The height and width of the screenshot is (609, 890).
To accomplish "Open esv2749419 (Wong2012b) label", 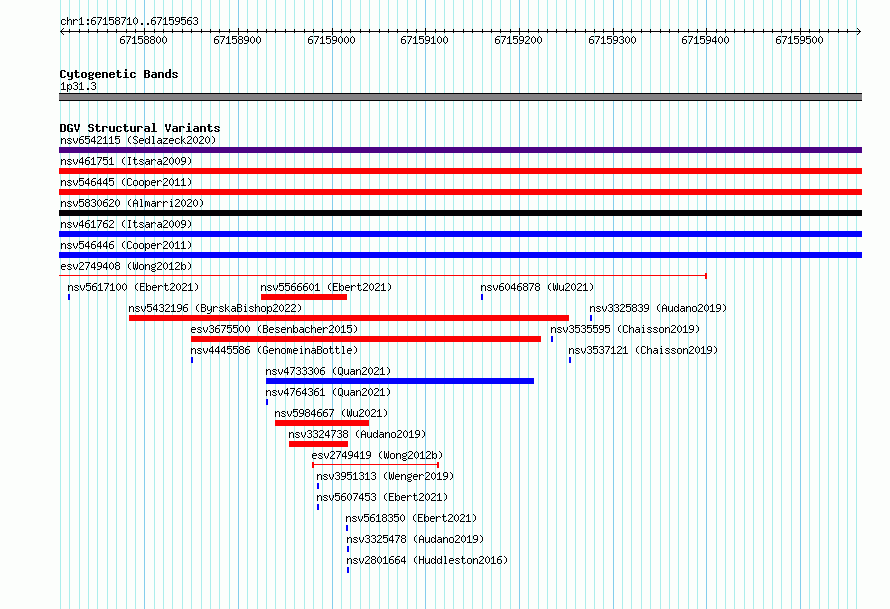I will click(377, 455).
